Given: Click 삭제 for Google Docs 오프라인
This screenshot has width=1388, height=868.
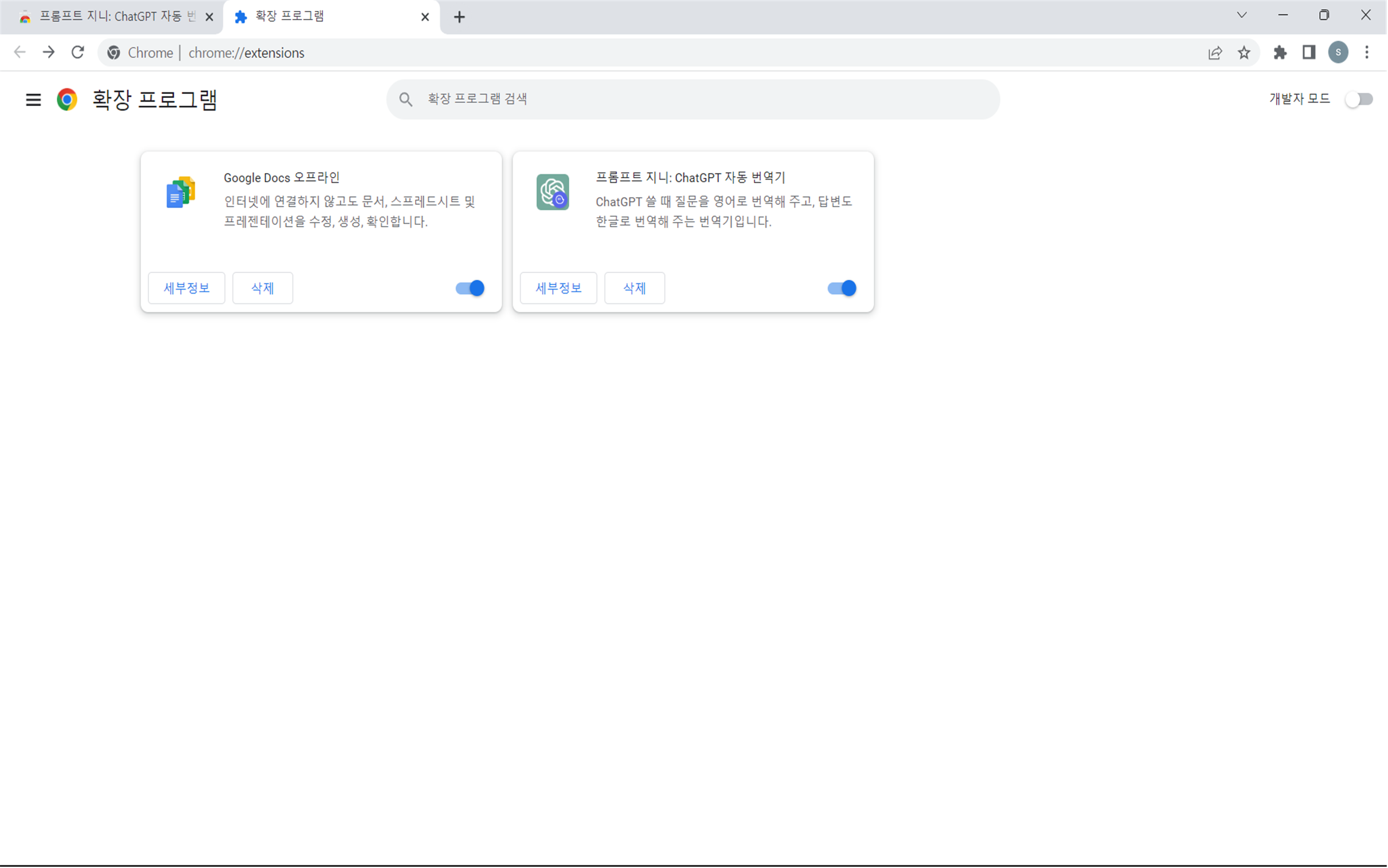Looking at the screenshot, I should click(x=263, y=288).
